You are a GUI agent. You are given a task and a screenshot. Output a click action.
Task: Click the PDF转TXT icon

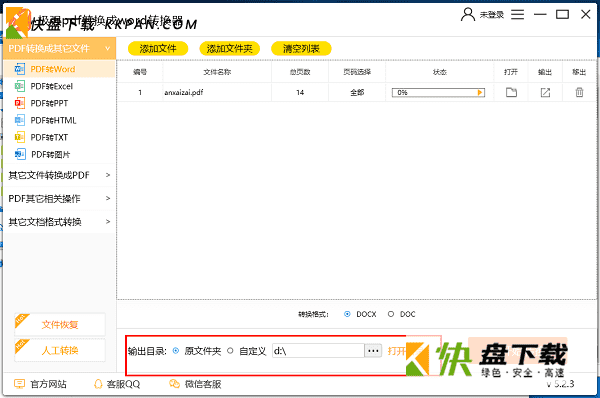[20, 137]
